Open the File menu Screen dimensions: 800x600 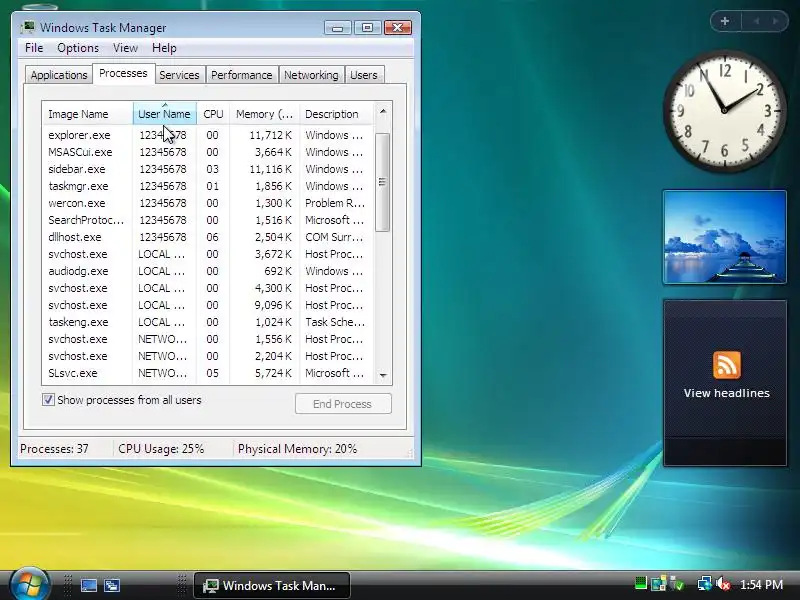pos(34,48)
